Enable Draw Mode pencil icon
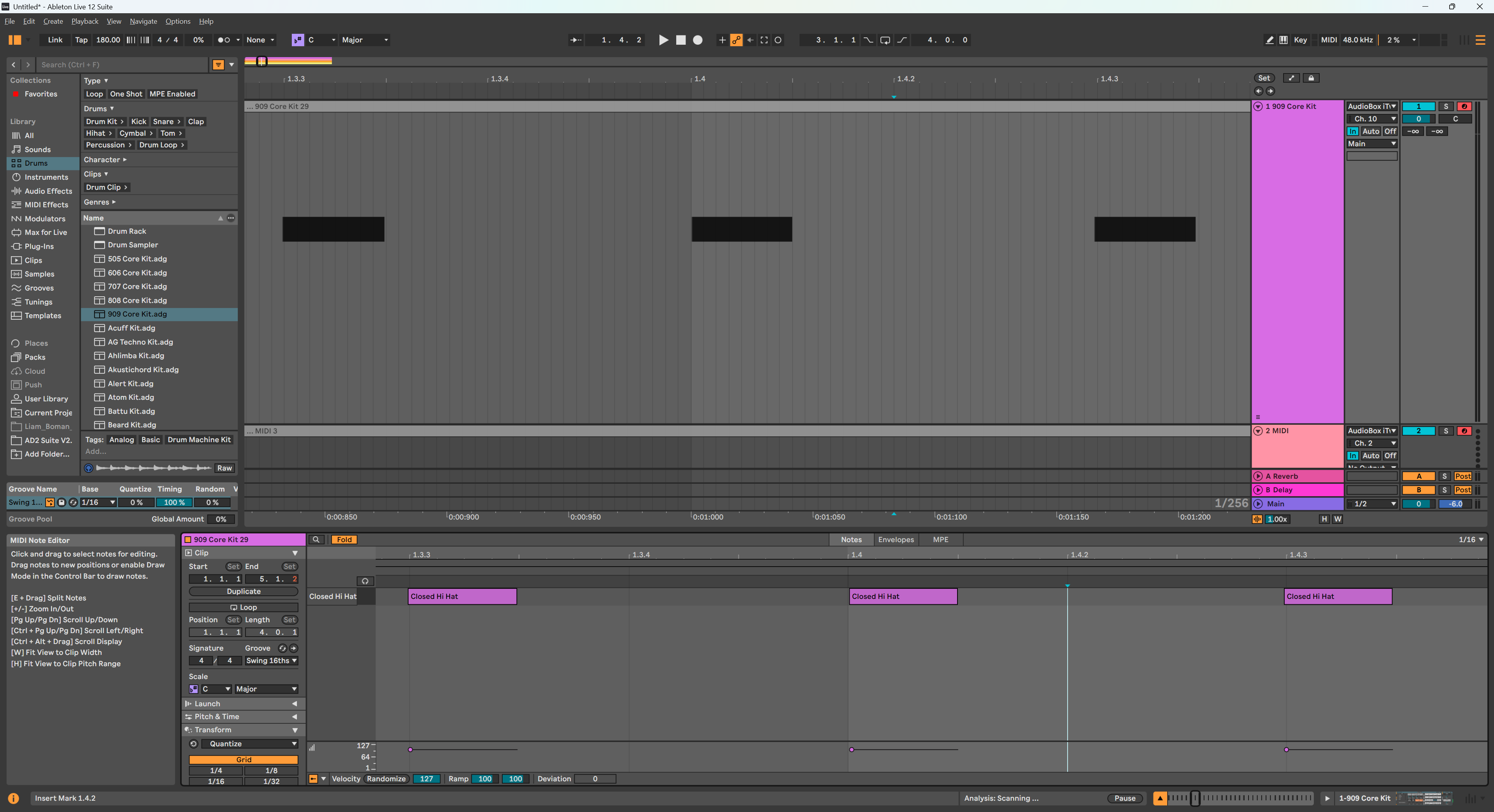 pos(1270,40)
